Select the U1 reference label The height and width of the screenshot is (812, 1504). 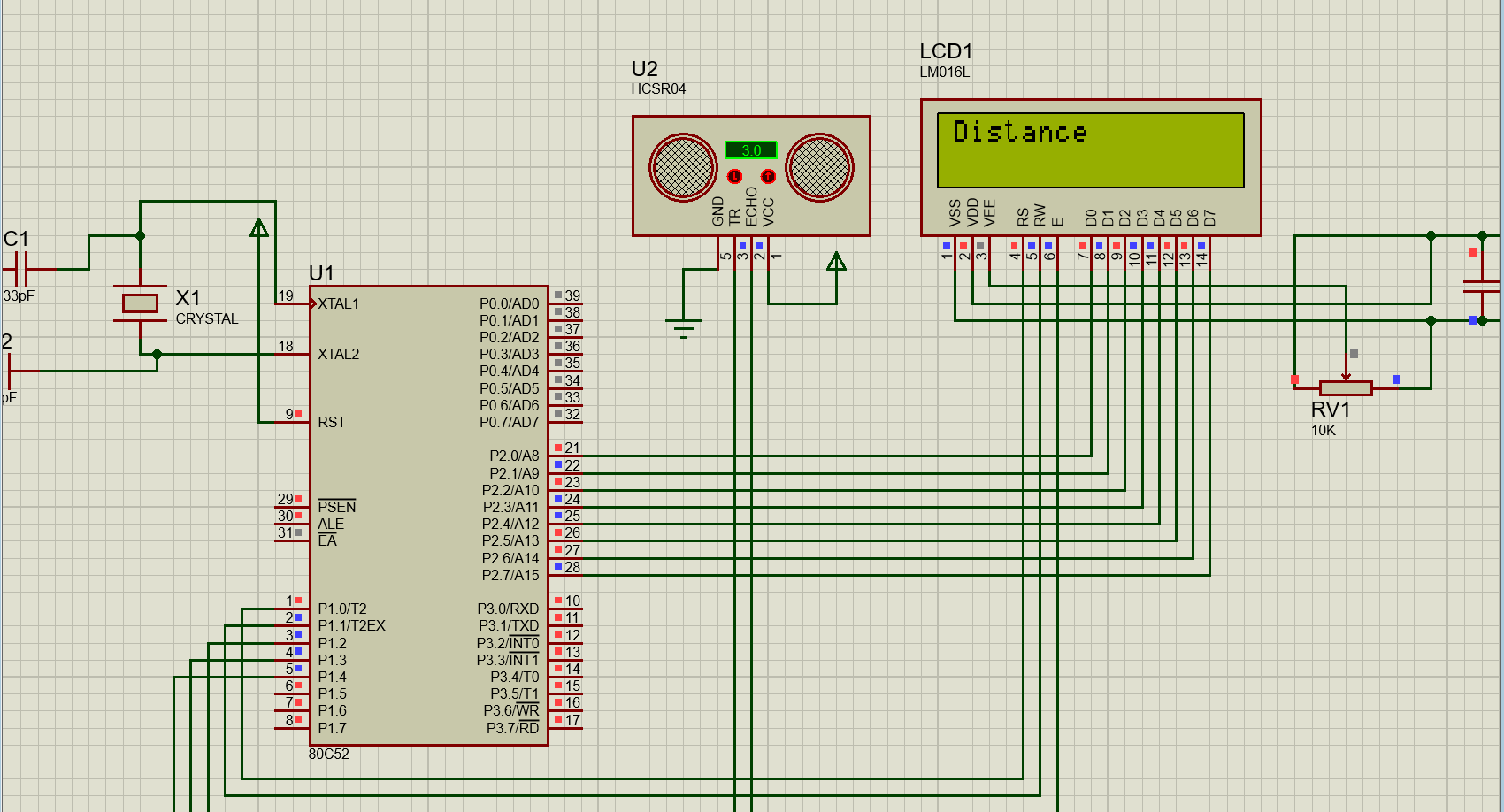pyautogui.click(x=321, y=273)
